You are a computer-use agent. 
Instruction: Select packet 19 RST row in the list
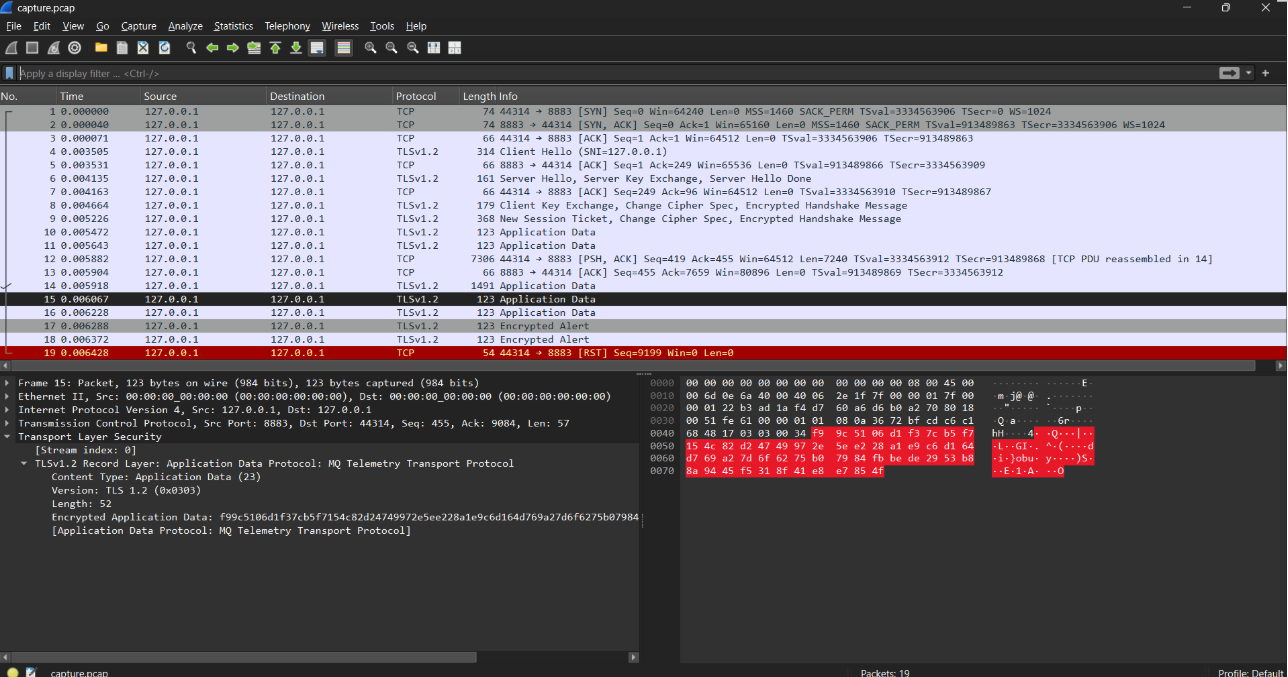tap(643, 353)
